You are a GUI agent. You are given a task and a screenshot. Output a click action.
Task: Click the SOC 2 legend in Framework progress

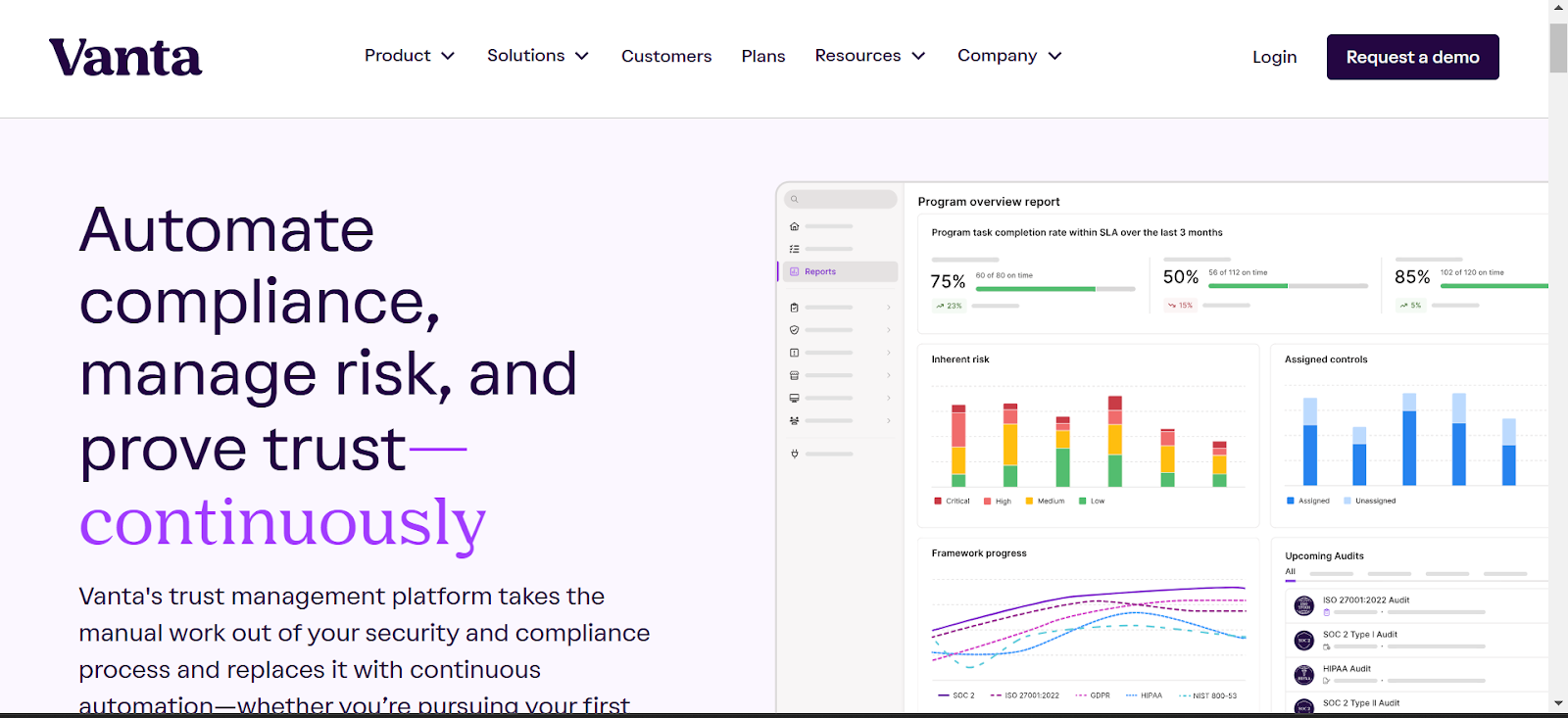tap(955, 695)
